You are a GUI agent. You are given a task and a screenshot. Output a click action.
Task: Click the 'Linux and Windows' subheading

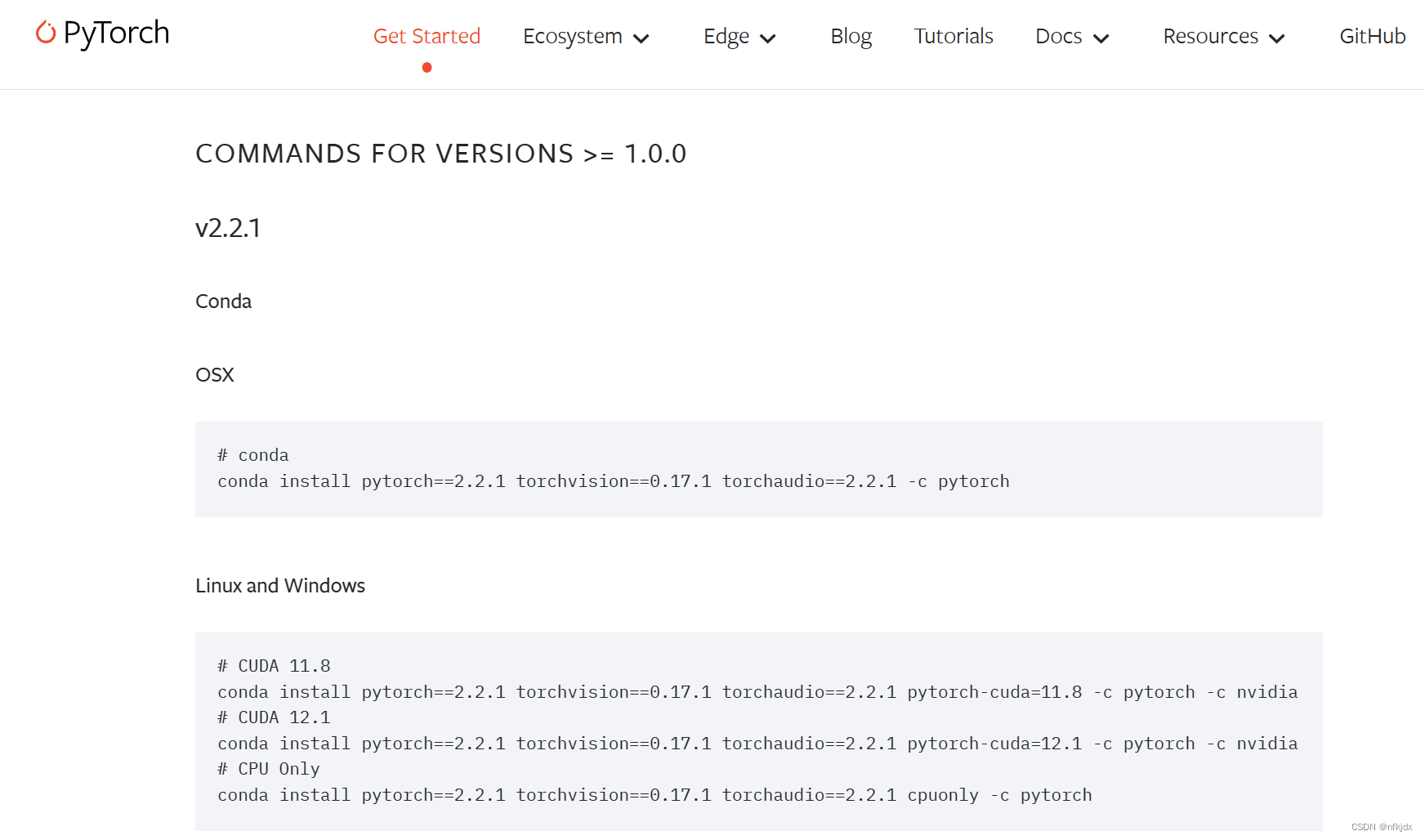pyautogui.click(x=280, y=586)
